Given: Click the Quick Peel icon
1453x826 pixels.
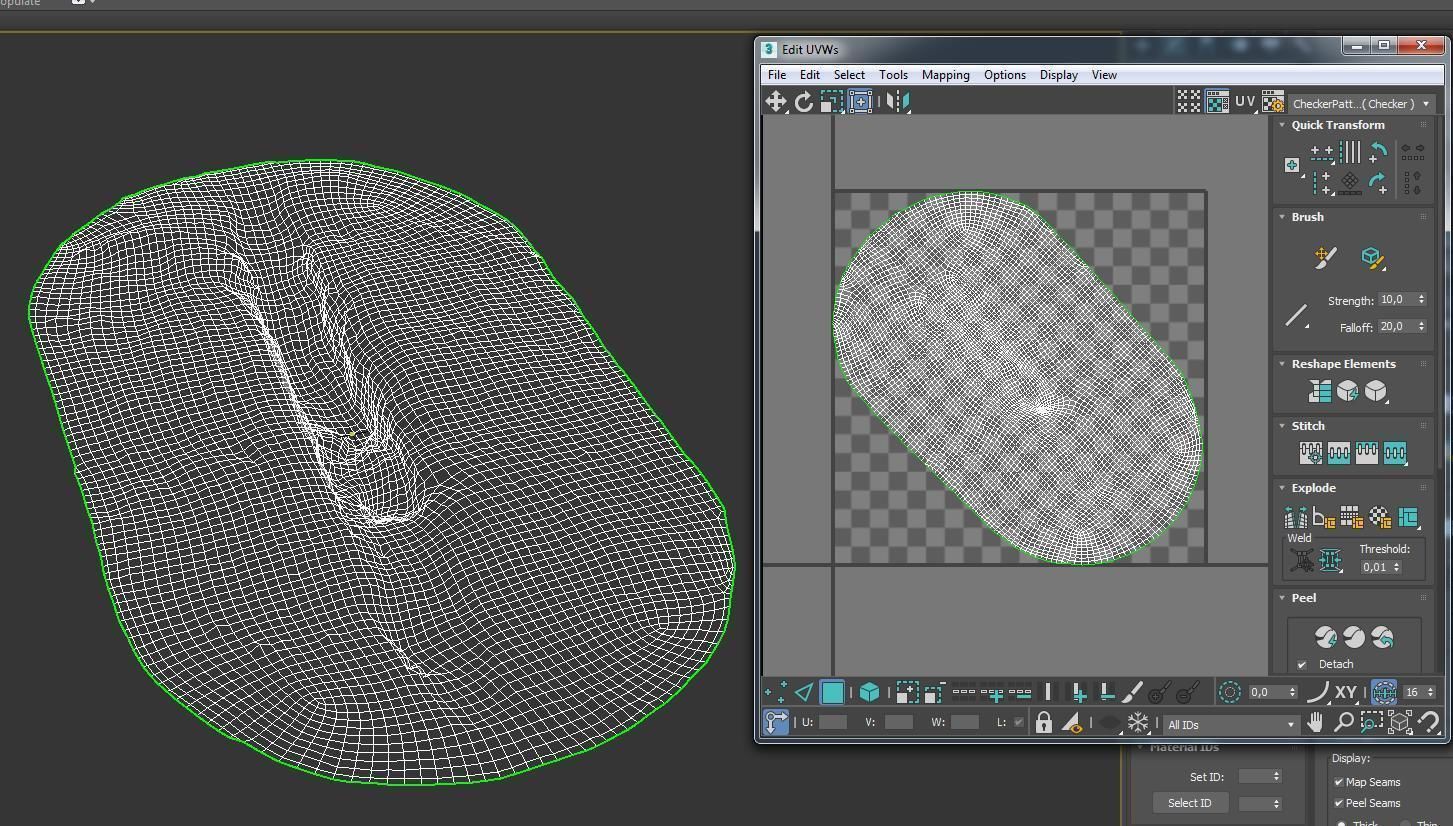Looking at the screenshot, I should pos(1326,637).
